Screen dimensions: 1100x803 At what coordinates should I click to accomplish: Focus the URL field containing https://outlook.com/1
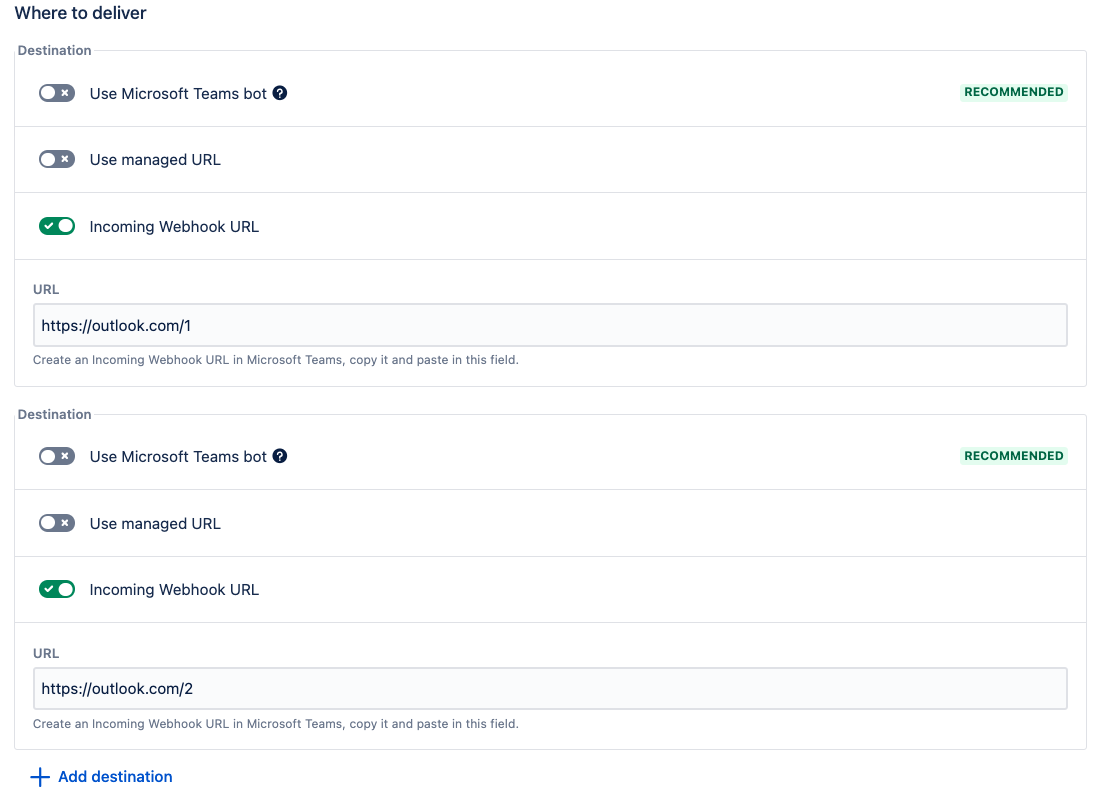tap(550, 325)
